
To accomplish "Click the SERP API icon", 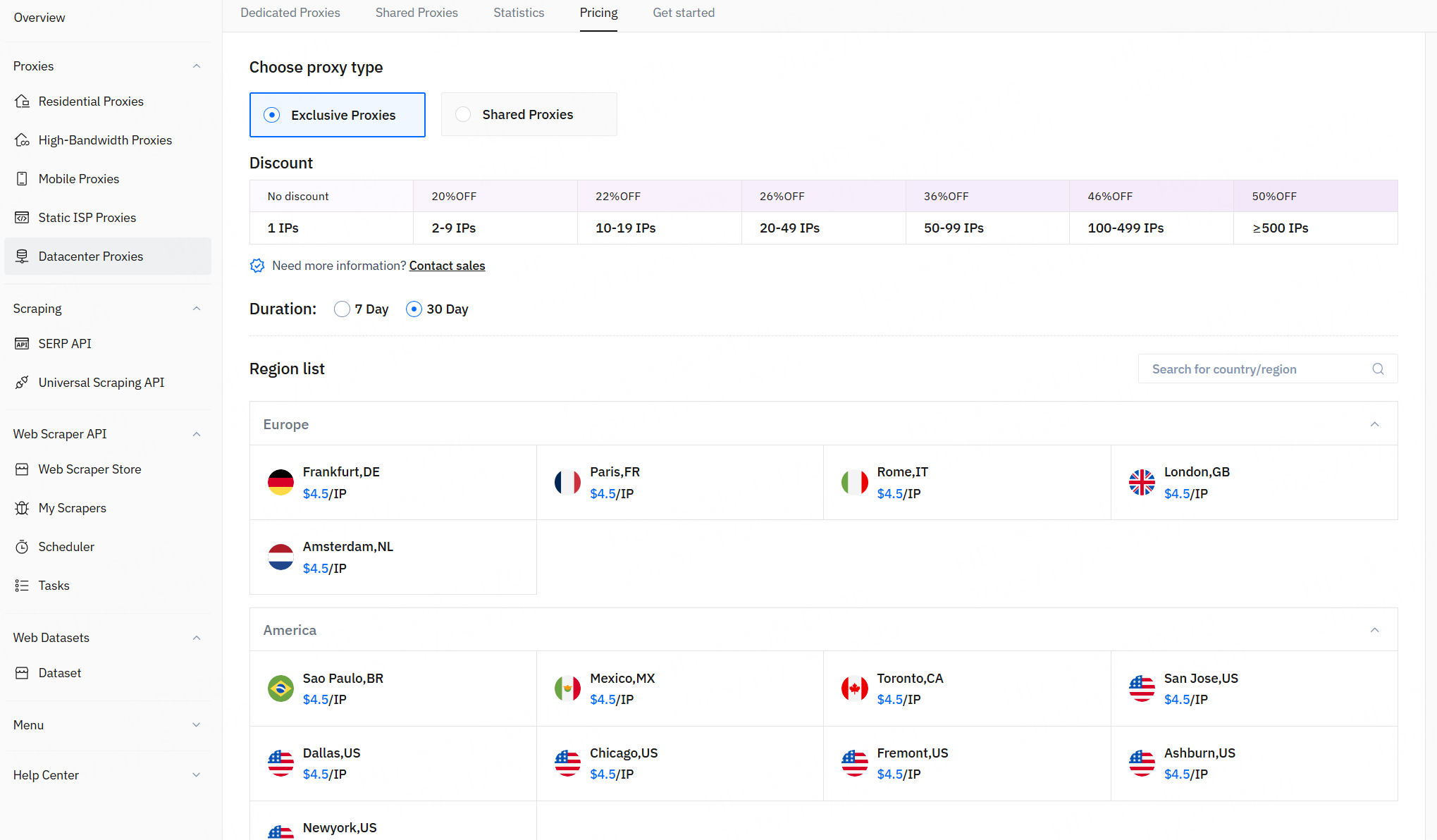I will [x=22, y=344].
